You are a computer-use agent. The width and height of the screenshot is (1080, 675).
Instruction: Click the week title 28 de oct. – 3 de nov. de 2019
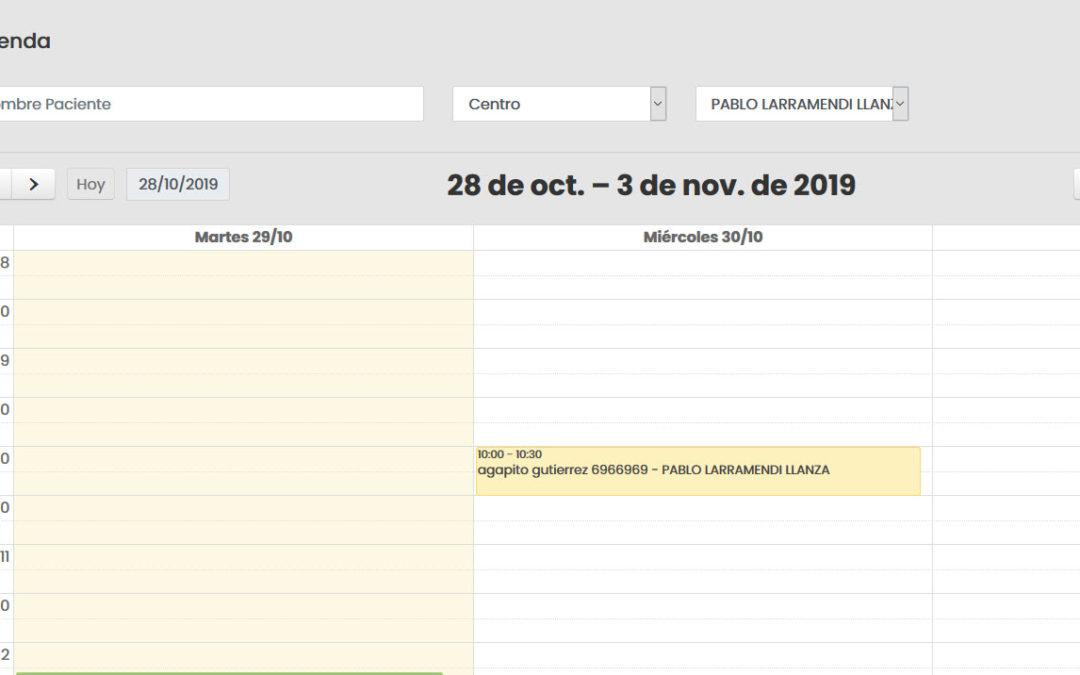point(651,185)
